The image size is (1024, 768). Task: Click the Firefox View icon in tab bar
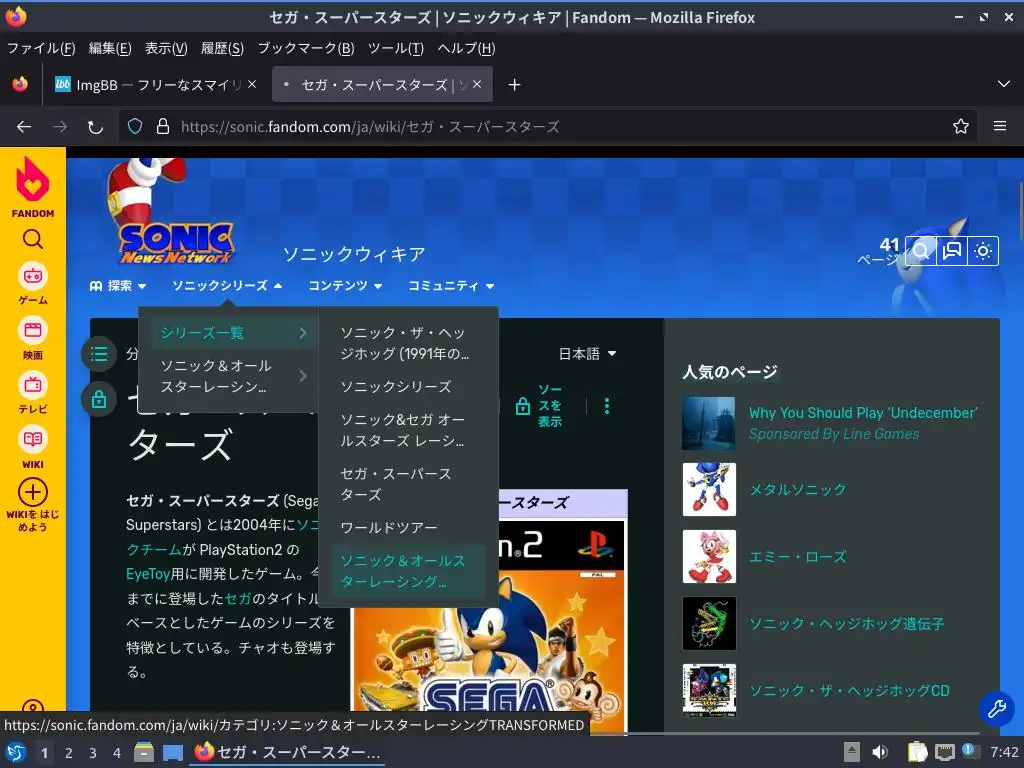point(20,84)
